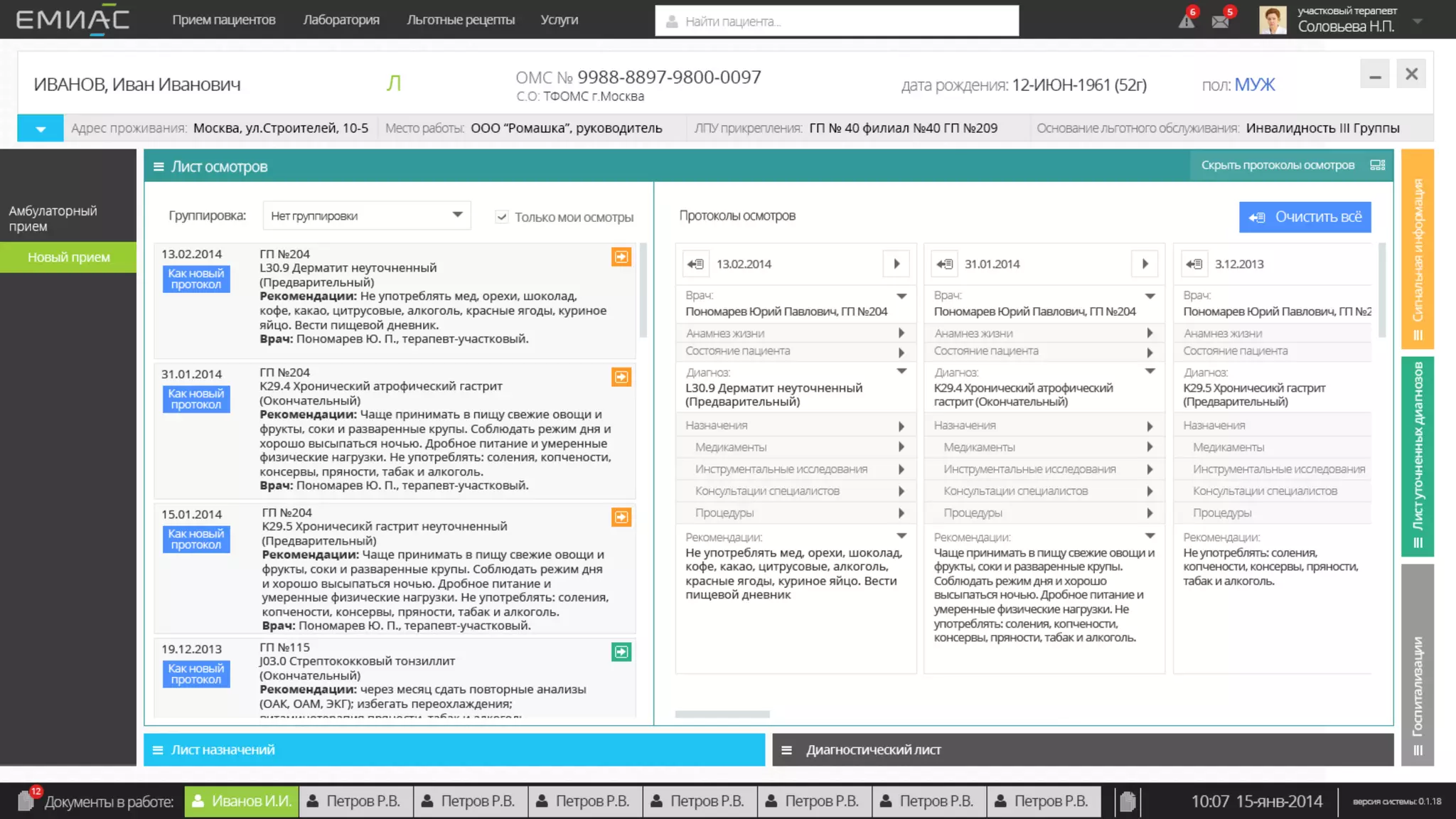
Task: Open the mail envelope notifications
Action: click(1221, 21)
